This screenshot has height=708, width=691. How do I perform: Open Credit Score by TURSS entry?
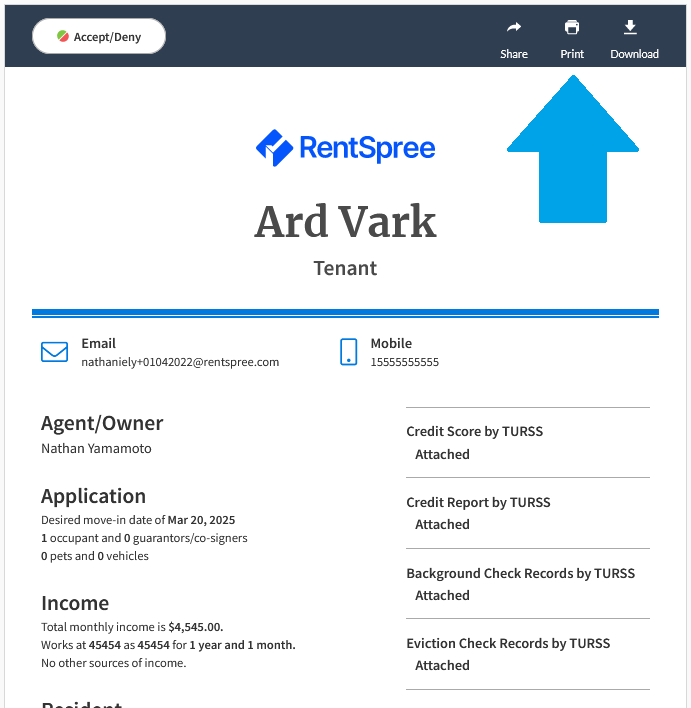tap(475, 431)
